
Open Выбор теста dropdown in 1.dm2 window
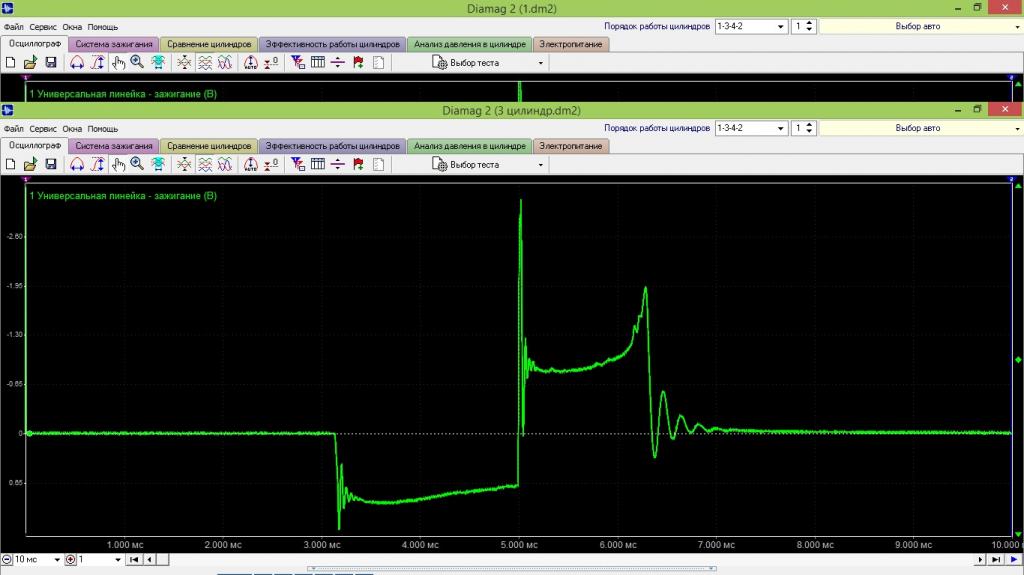(488, 63)
